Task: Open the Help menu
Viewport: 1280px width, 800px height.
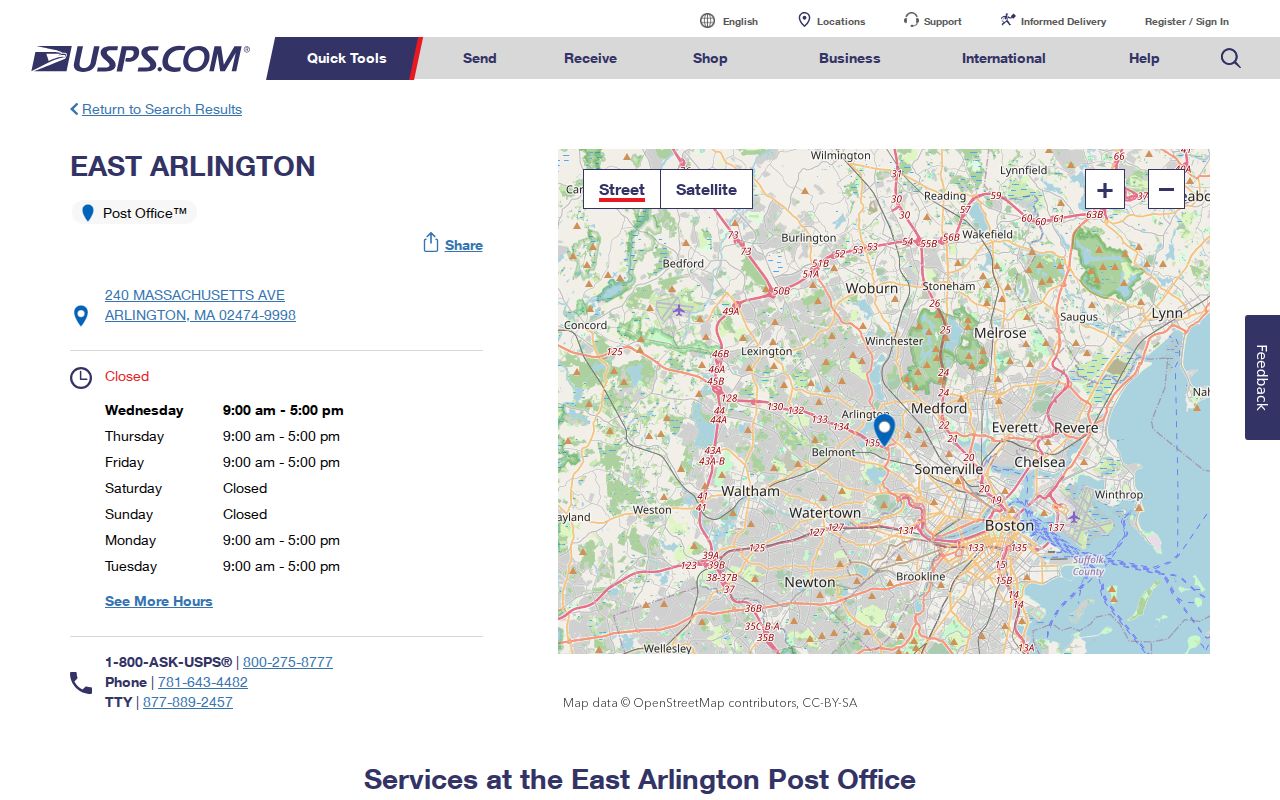Action: click(x=1144, y=58)
